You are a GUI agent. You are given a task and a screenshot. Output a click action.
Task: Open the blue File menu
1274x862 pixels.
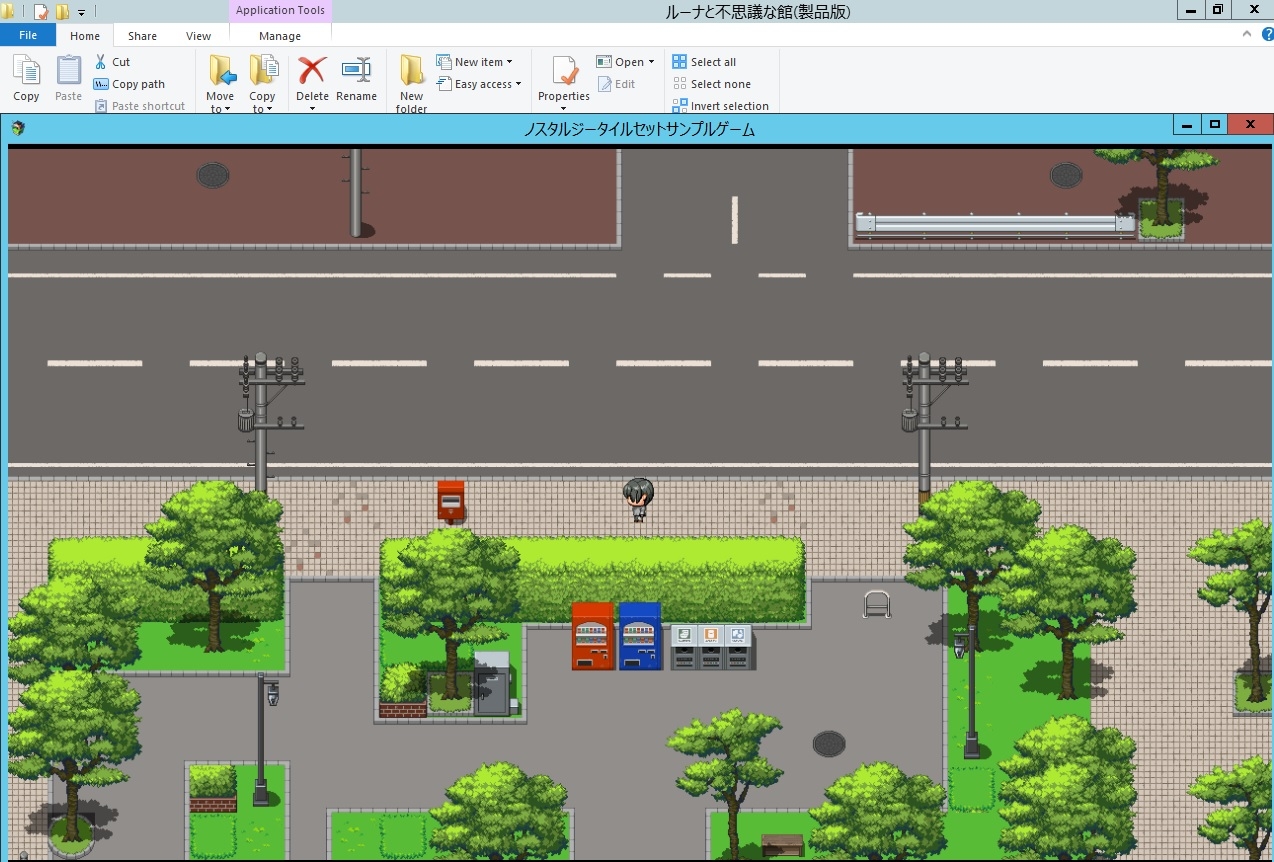click(28, 35)
